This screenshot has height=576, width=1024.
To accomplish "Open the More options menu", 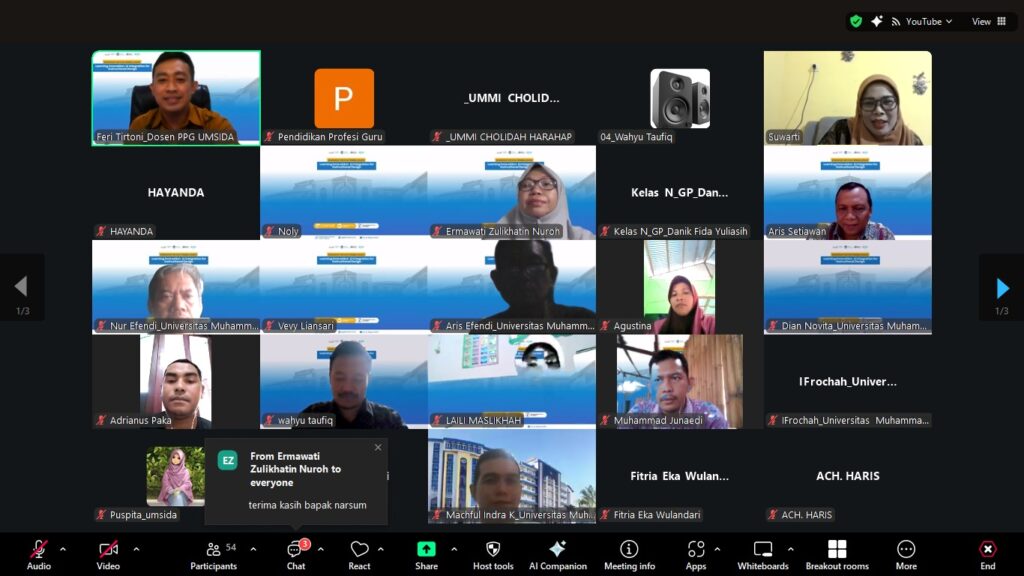I will 906,553.
